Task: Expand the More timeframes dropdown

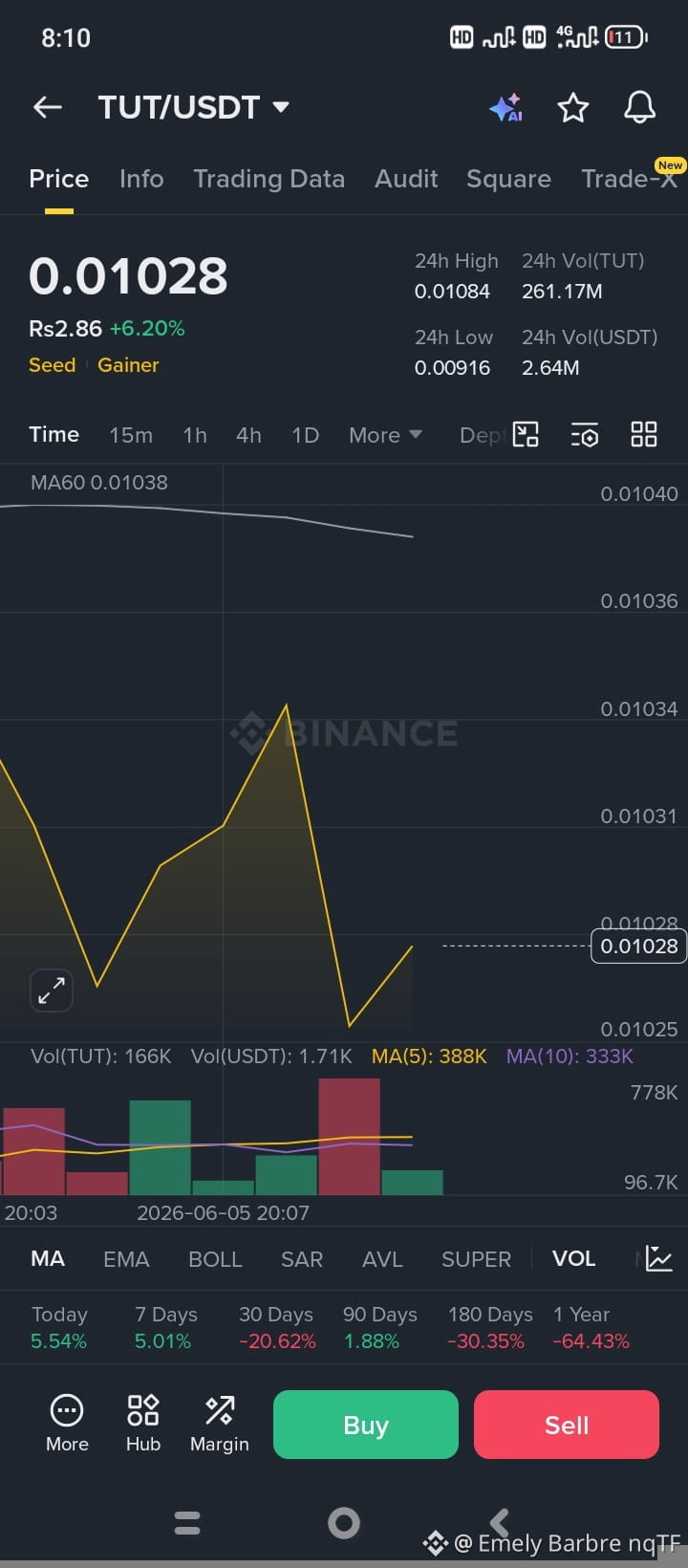Action: click(385, 435)
